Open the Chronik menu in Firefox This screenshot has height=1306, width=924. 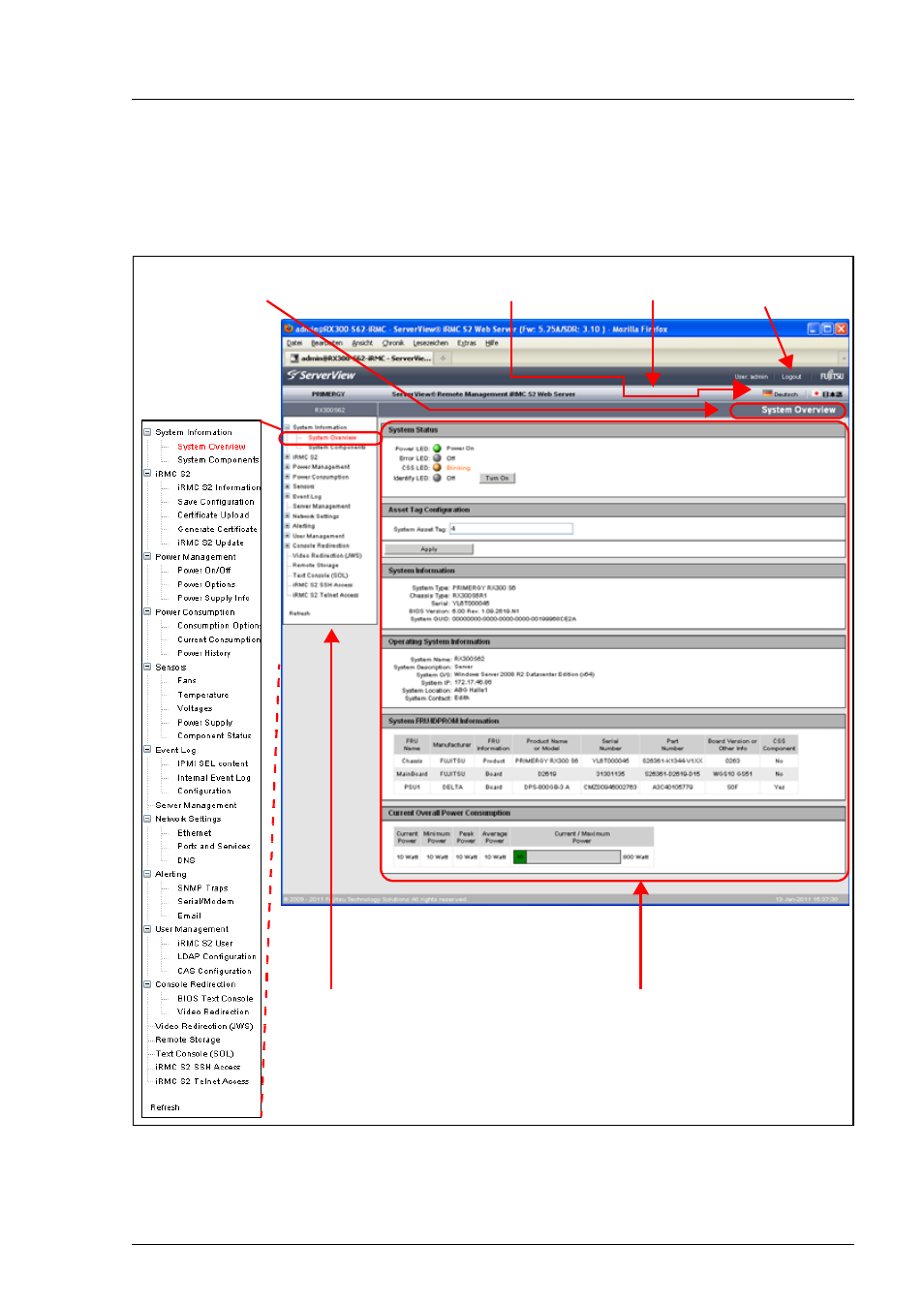393,343
